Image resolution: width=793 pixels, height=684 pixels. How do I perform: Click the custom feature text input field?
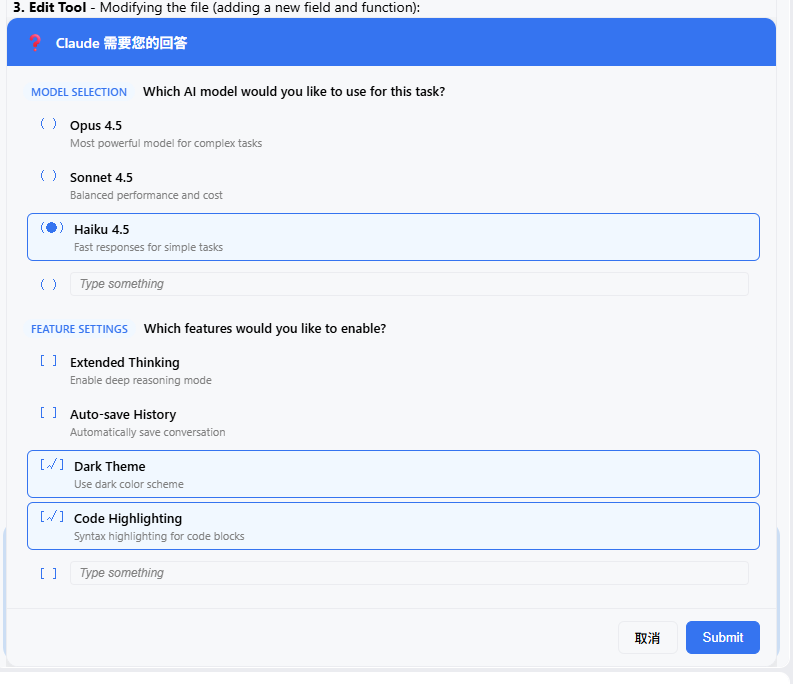[409, 573]
